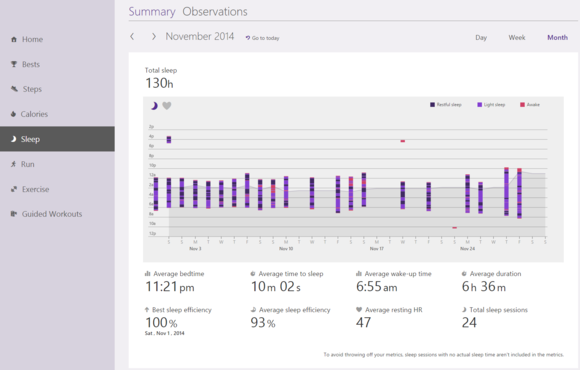The width and height of the screenshot is (580, 370).
Task: Click the Best sleep efficiency arrow icon
Action: click(x=147, y=310)
